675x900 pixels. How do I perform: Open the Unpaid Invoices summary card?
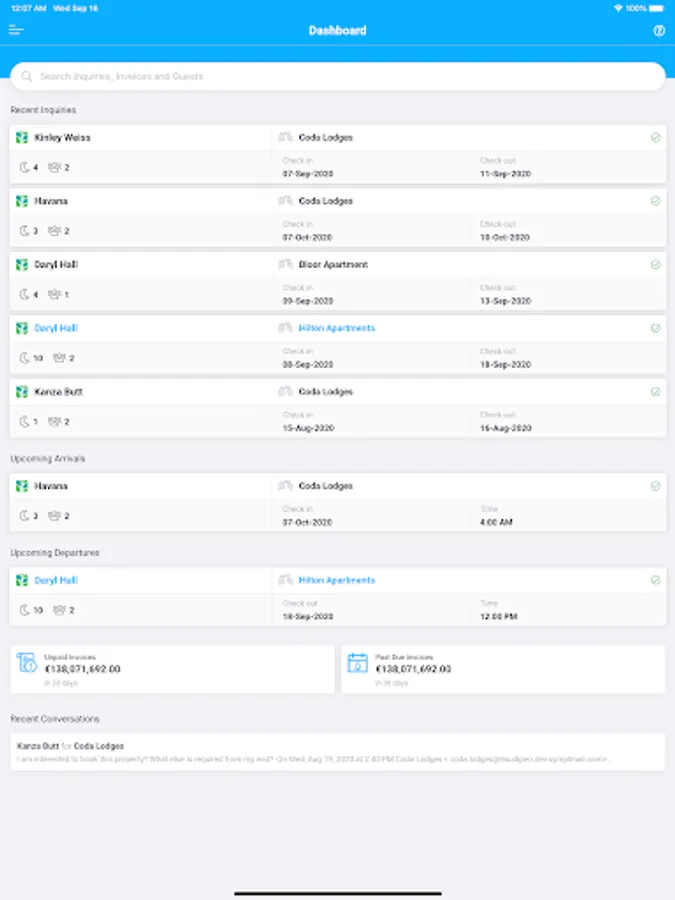coord(172,669)
